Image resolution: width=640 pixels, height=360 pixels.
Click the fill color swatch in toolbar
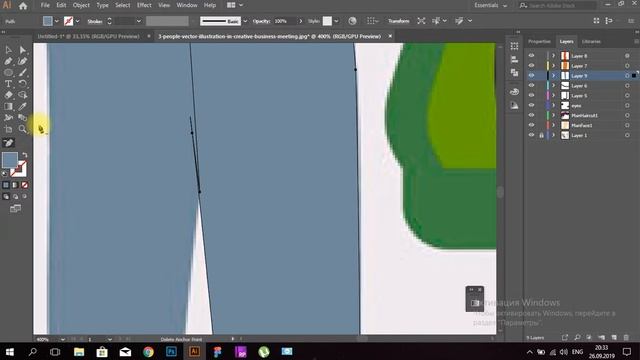[x=10, y=160]
